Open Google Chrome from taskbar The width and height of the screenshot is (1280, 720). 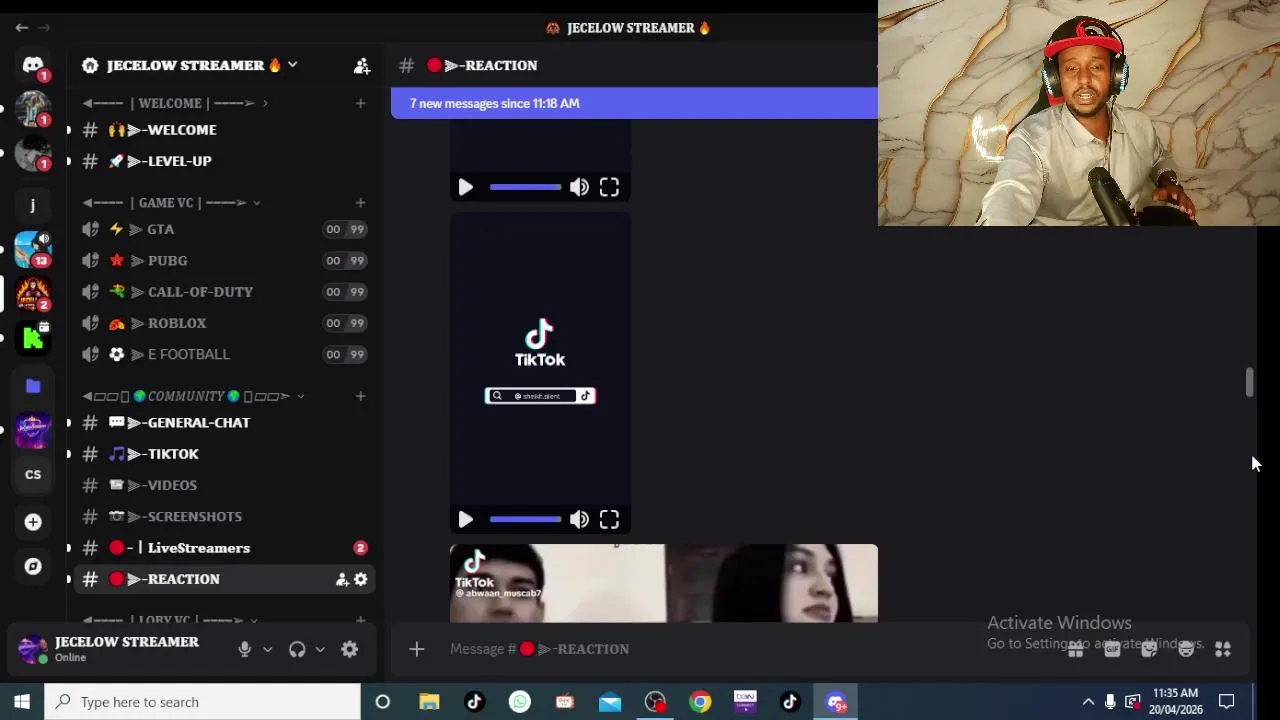(x=700, y=702)
